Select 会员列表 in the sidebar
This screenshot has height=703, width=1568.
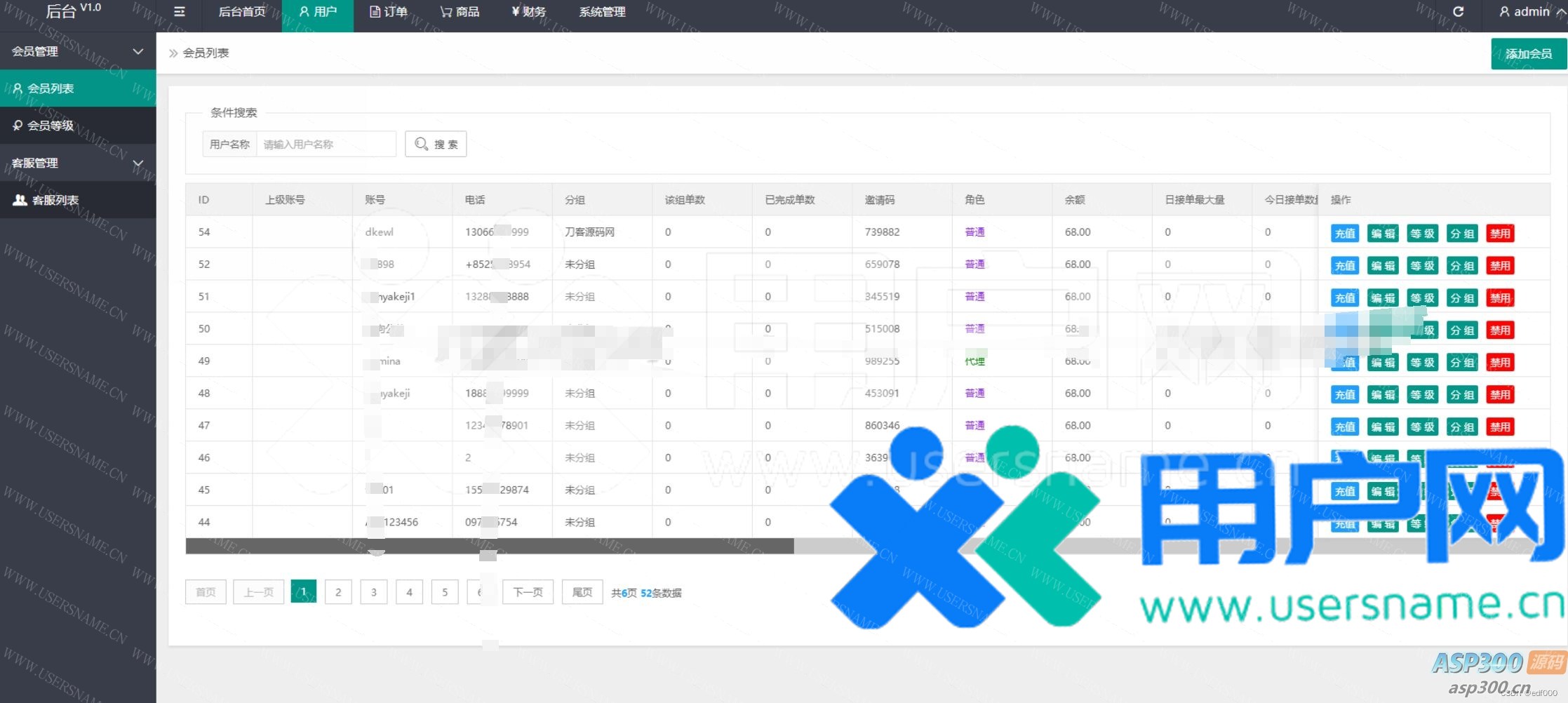(78, 88)
